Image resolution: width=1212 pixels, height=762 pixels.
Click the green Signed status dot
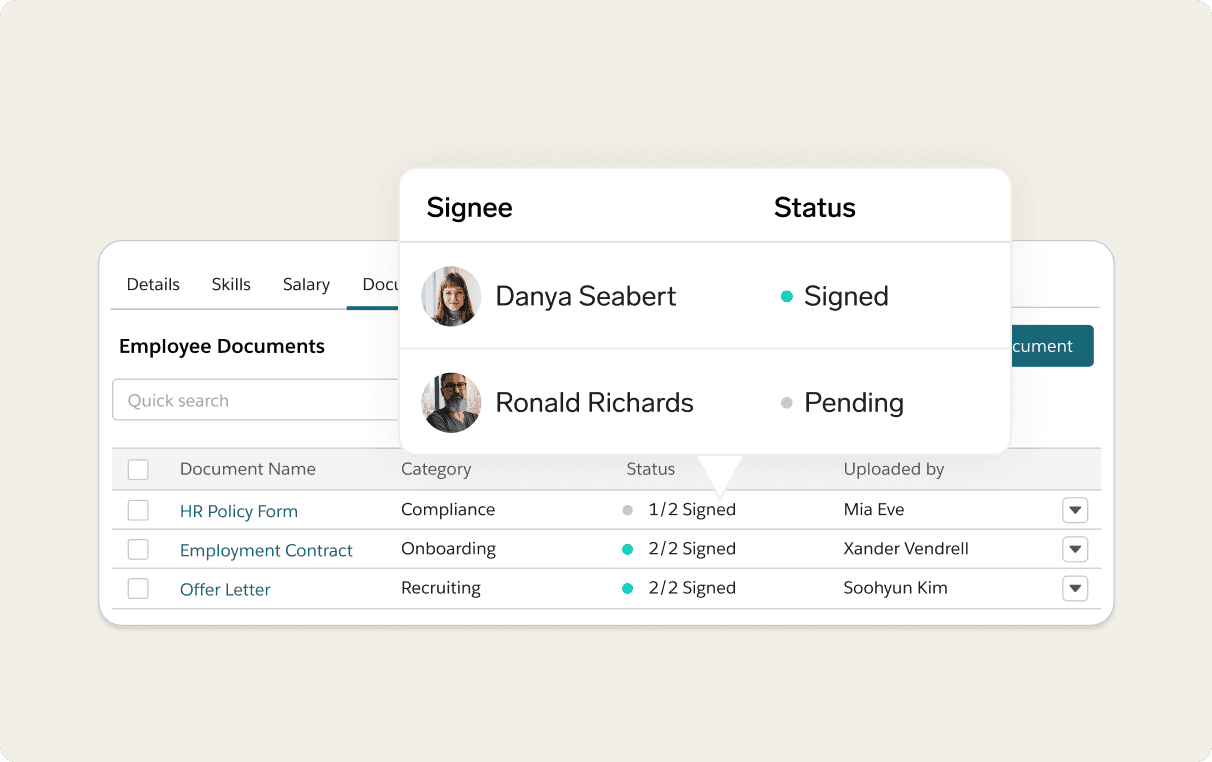pos(787,297)
